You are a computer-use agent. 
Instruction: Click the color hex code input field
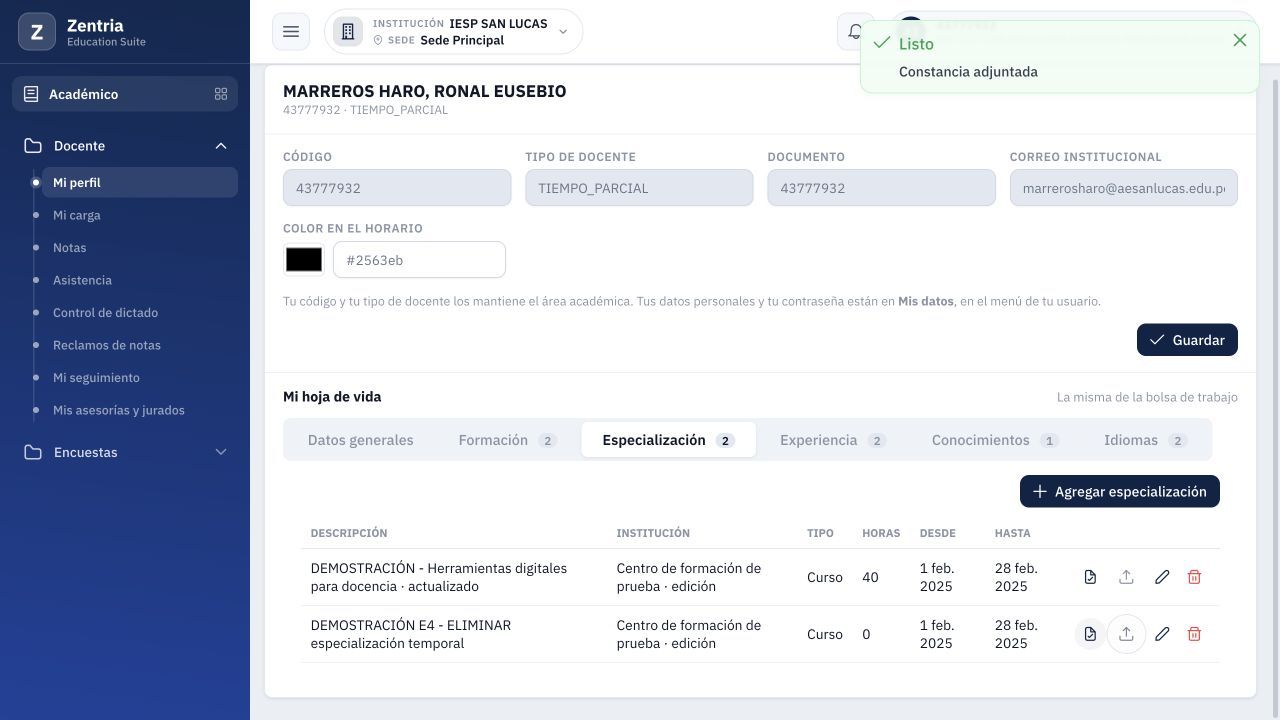pyautogui.click(x=419, y=260)
